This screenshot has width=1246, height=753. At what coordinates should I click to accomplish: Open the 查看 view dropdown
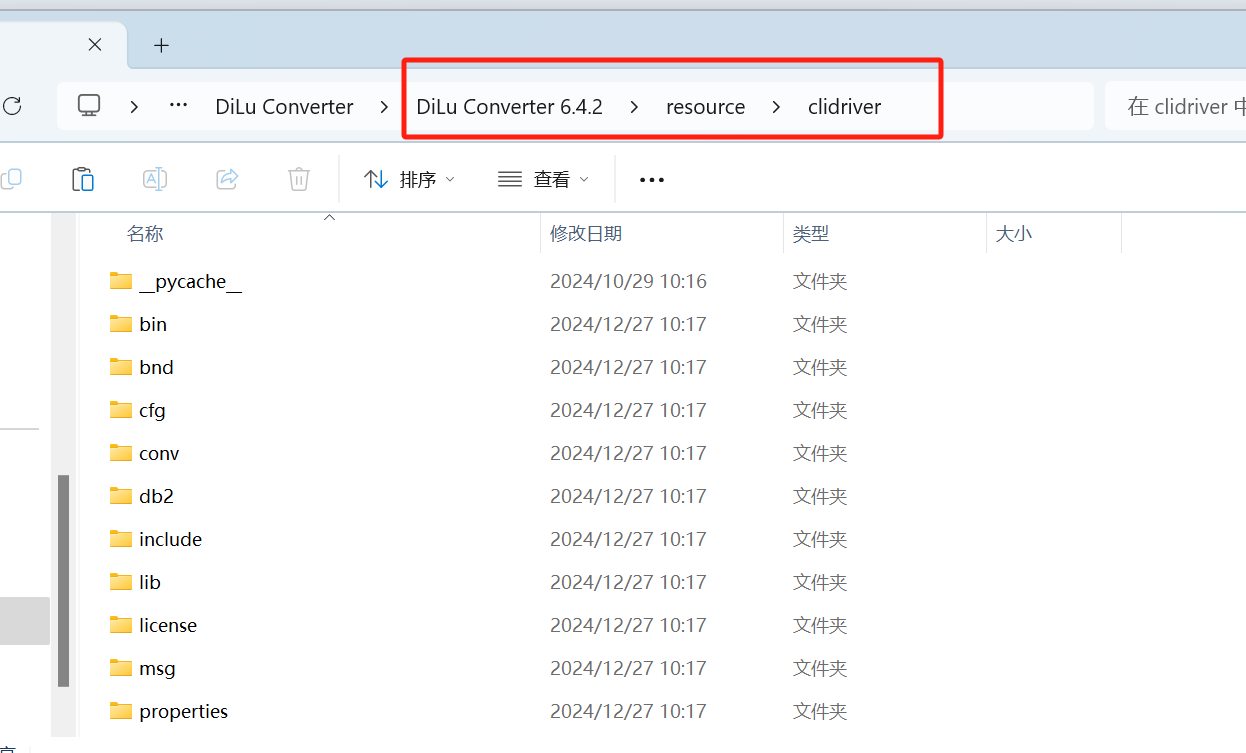(x=543, y=179)
